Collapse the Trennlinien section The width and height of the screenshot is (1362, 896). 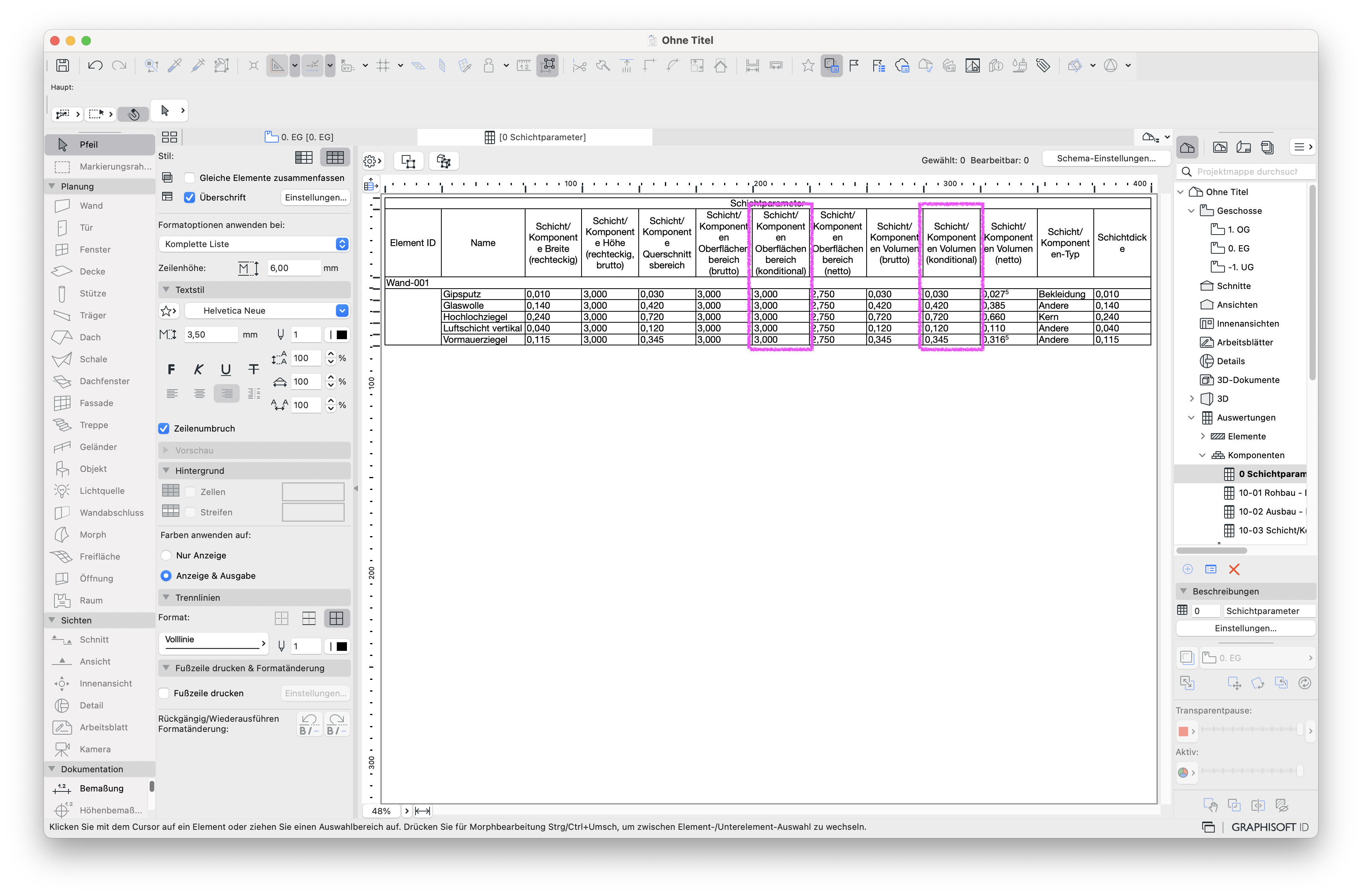166,597
